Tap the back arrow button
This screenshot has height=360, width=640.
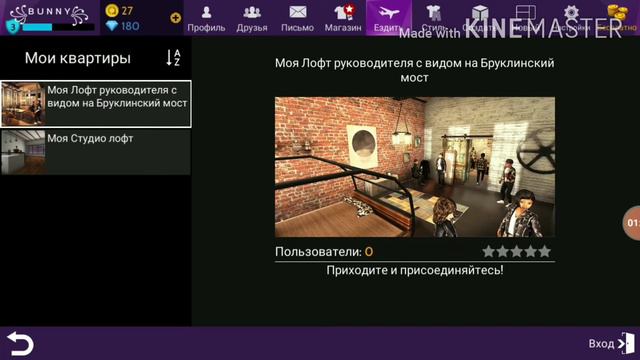20,343
